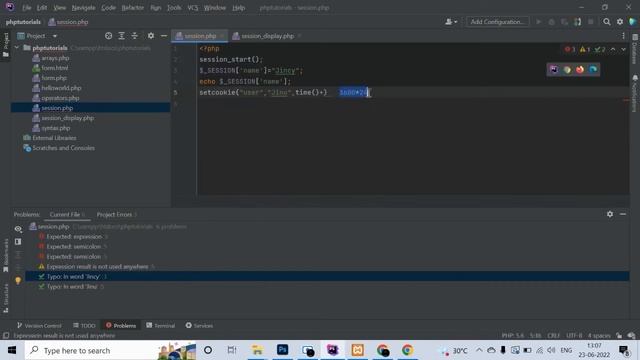The height and width of the screenshot is (360, 640).
Task: Hide the Problems tool window
Action: [x=623, y=214]
